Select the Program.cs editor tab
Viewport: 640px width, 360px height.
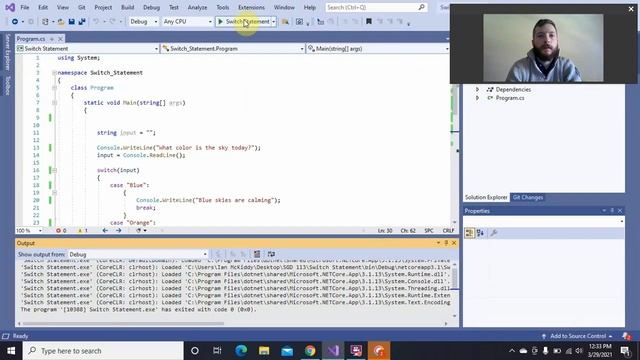tap(31, 39)
